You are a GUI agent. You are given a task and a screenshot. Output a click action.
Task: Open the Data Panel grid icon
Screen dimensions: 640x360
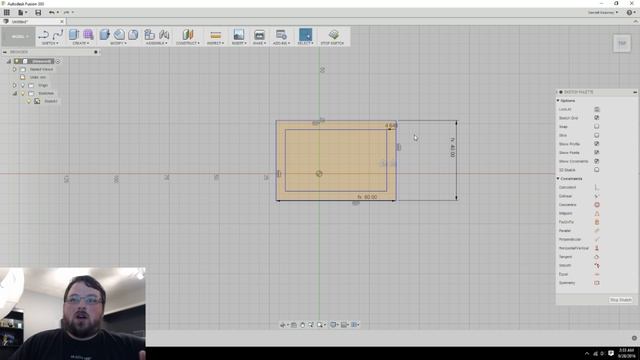(x=7, y=12)
